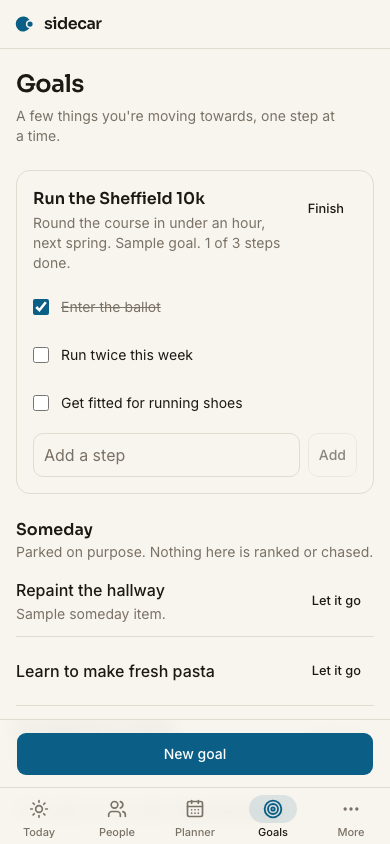The width and height of the screenshot is (390, 844).
Task: Let go of fresh pasta item
Action: pyautogui.click(x=336, y=671)
